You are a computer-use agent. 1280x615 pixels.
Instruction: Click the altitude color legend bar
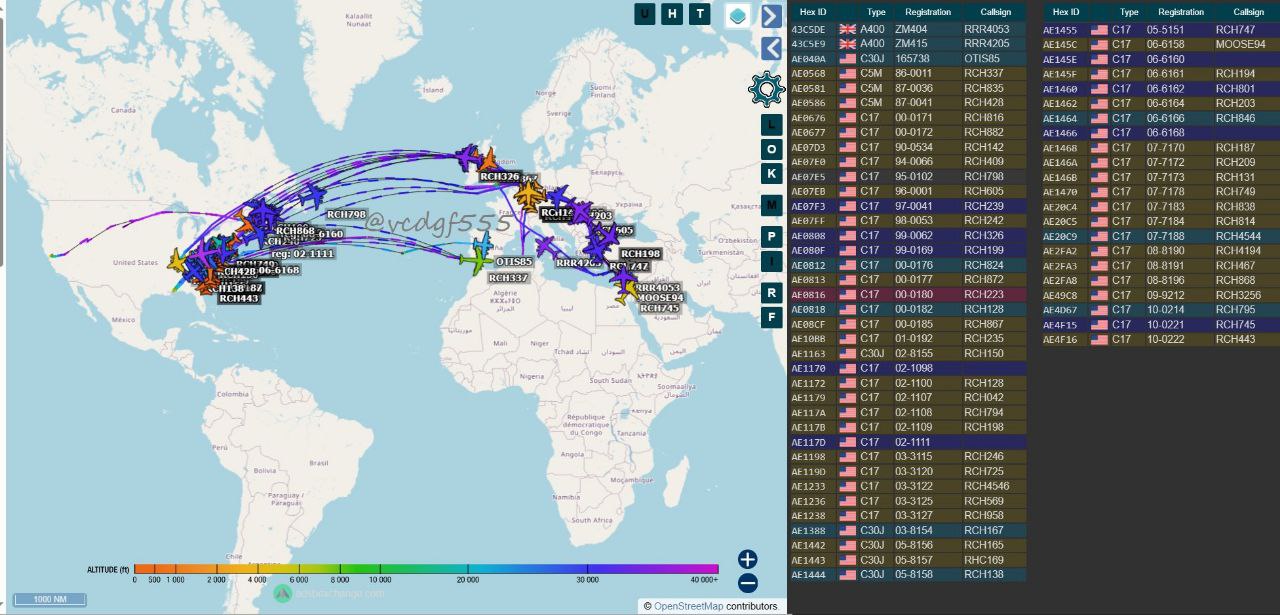coord(426,569)
